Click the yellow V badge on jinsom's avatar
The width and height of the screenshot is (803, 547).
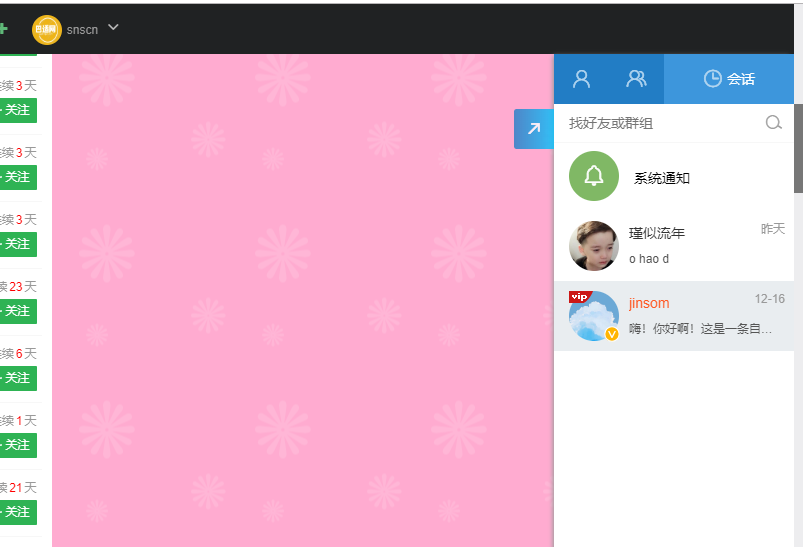click(x=612, y=334)
